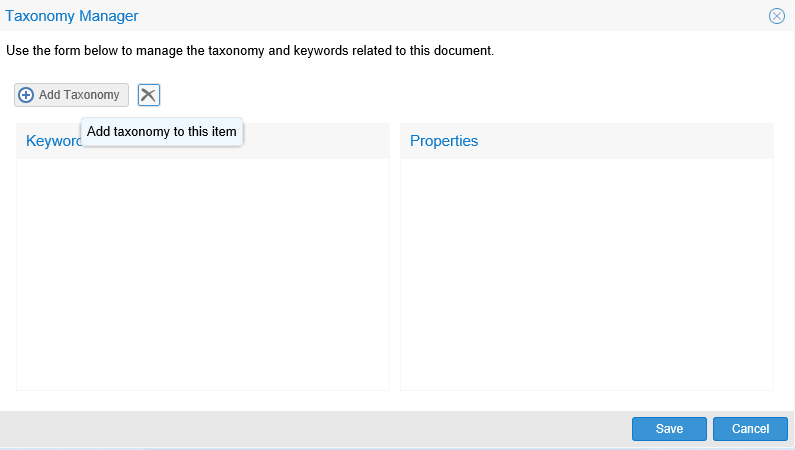Image resolution: width=795 pixels, height=450 pixels.
Task: Click the X delete taxonomy icon
Action: pyautogui.click(x=149, y=95)
